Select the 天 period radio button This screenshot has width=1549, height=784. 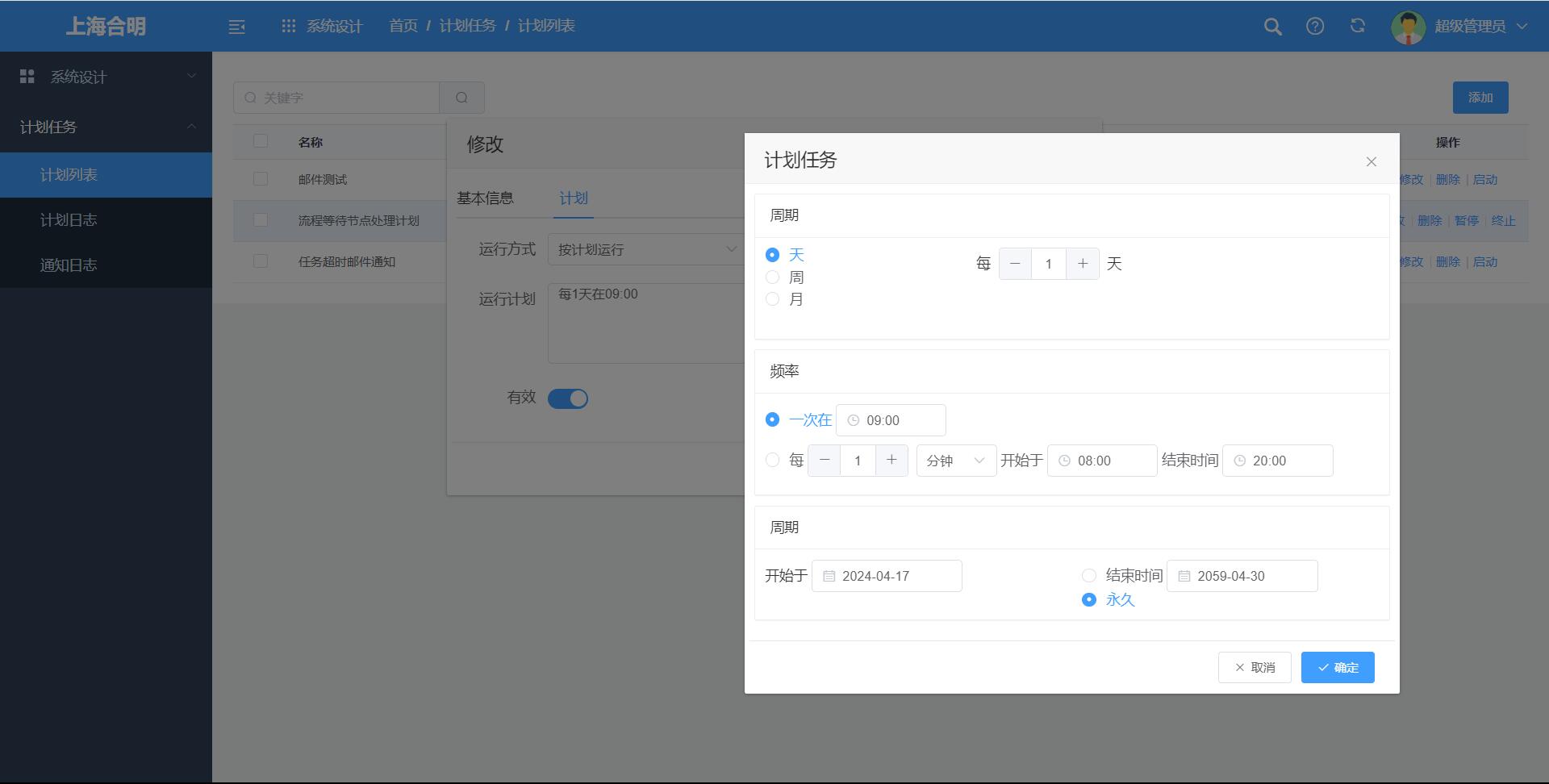tap(772, 255)
